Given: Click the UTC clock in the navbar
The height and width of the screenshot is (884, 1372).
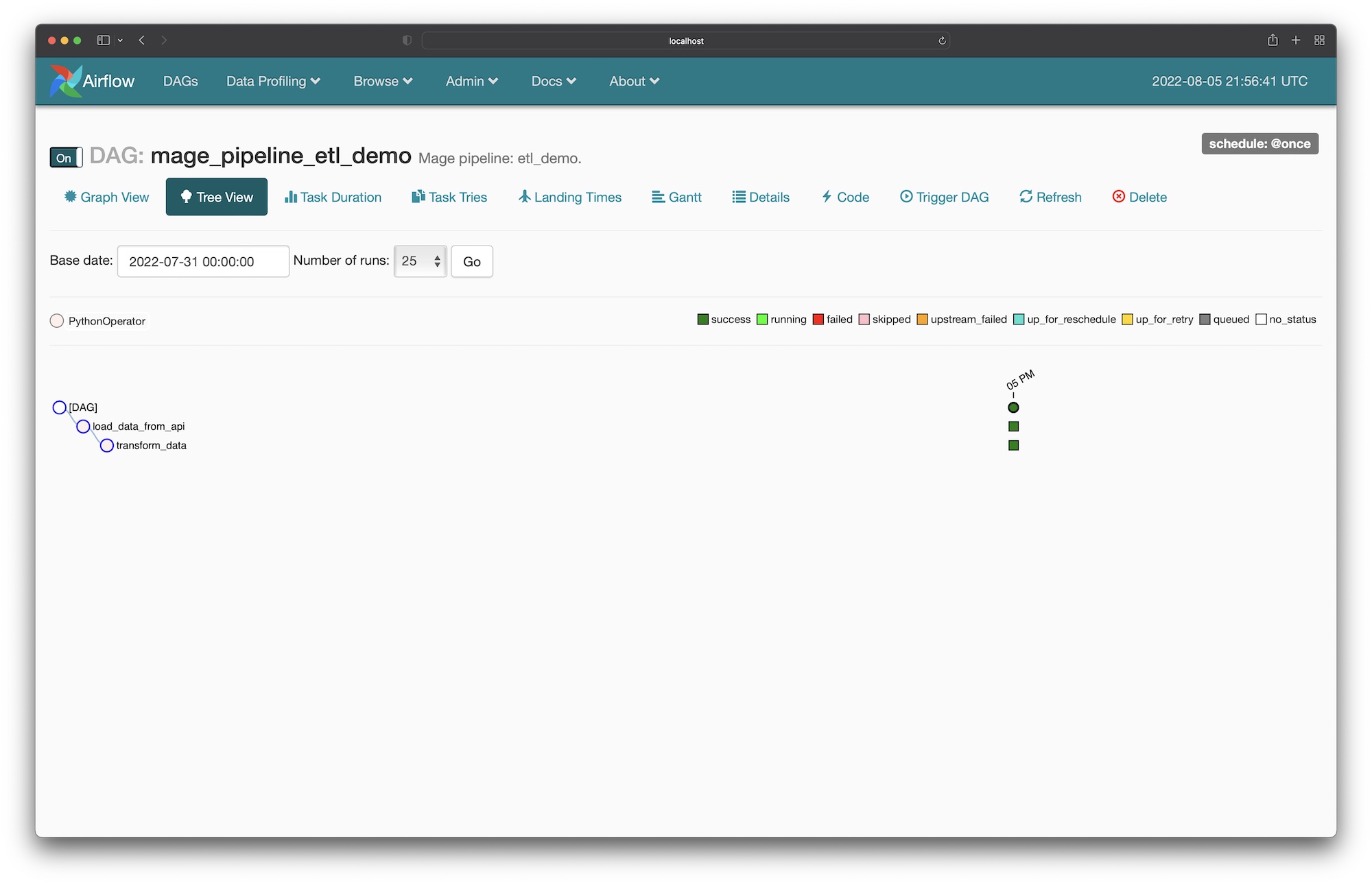Looking at the screenshot, I should [1229, 81].
